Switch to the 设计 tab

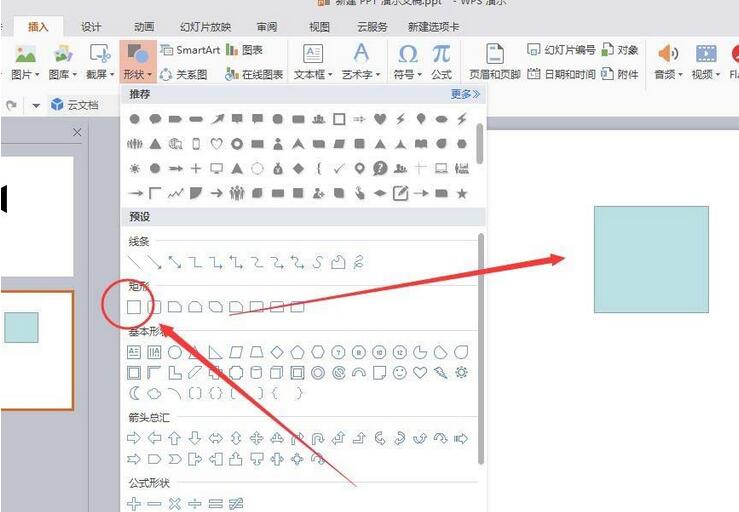(91, 27)
